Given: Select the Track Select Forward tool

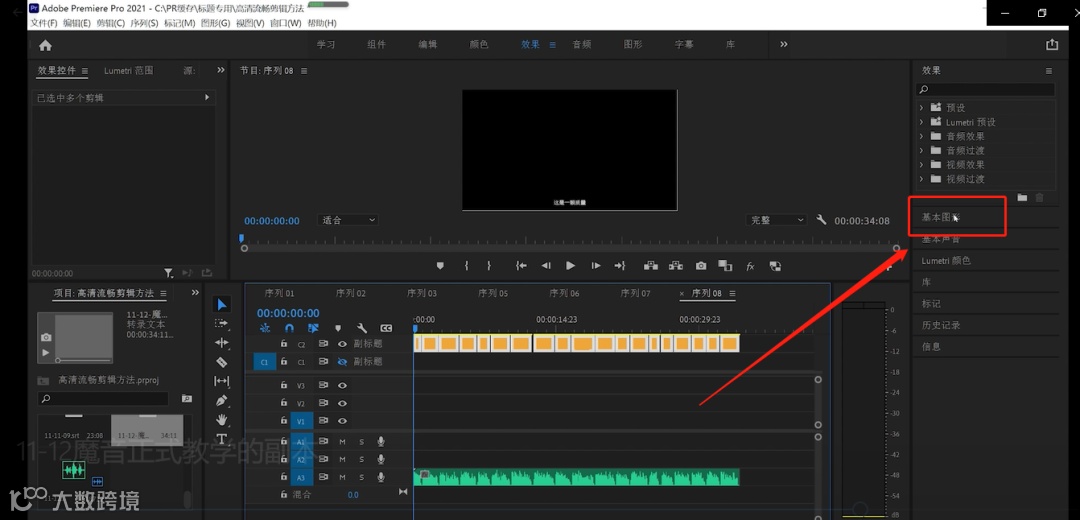Looking at the screenshot, I should [x=221, y=323].
